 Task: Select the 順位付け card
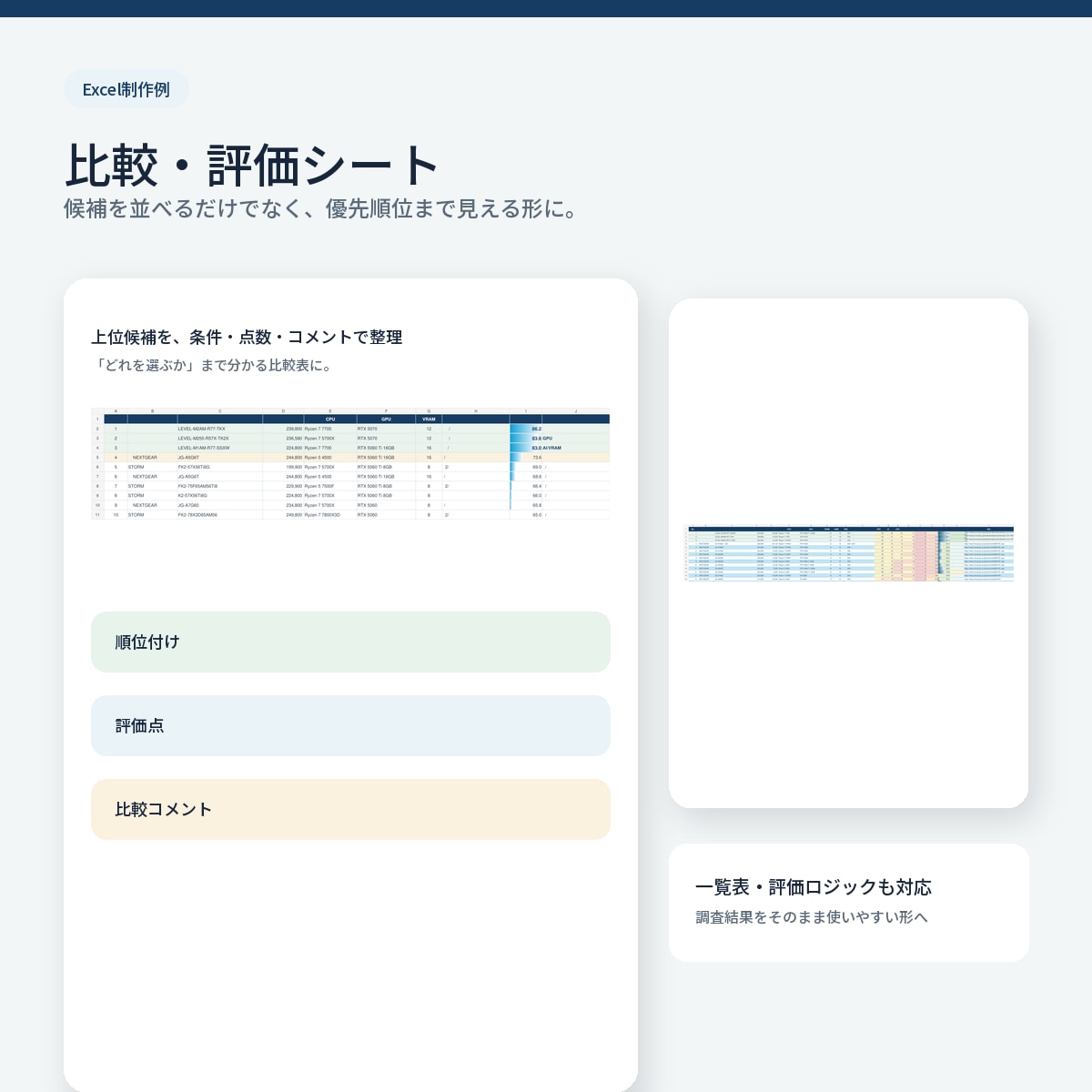pos(350,642)
